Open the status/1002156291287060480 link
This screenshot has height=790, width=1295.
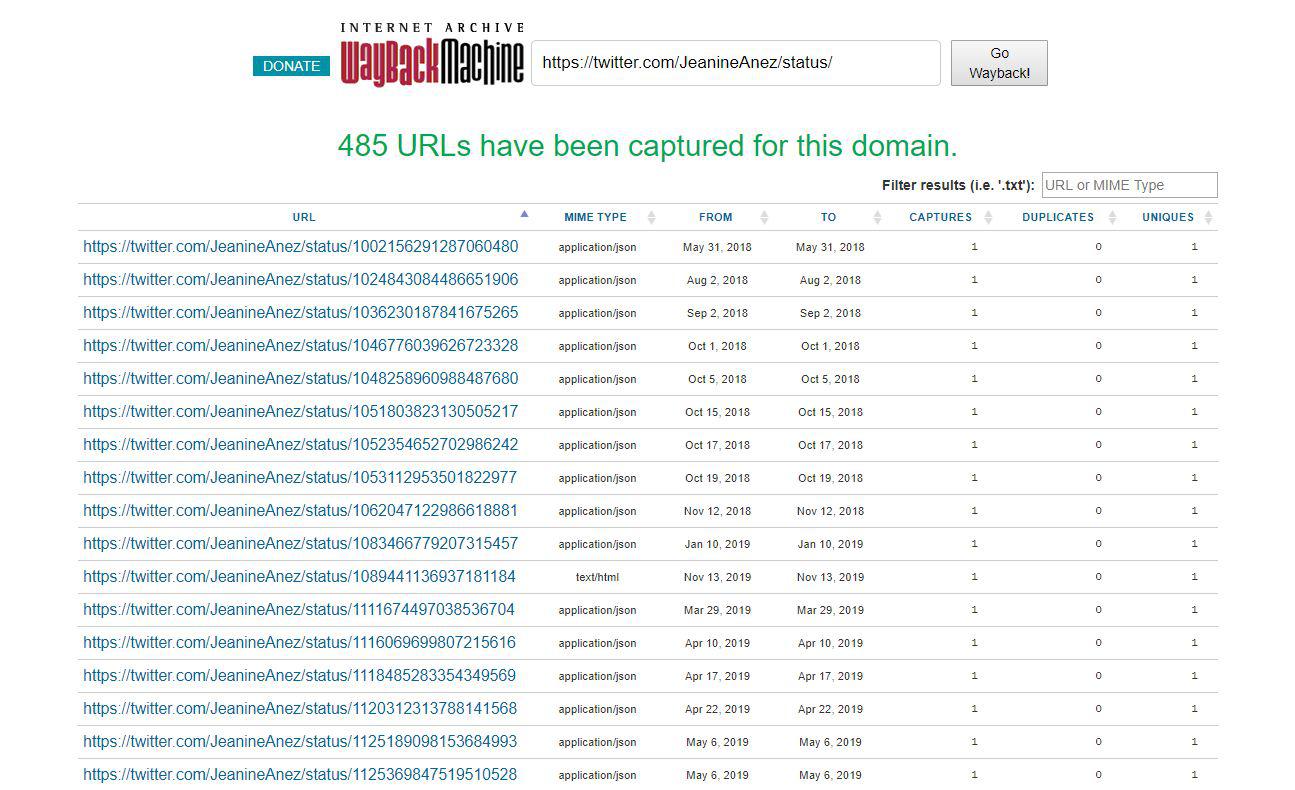click(x=300, y=247)
